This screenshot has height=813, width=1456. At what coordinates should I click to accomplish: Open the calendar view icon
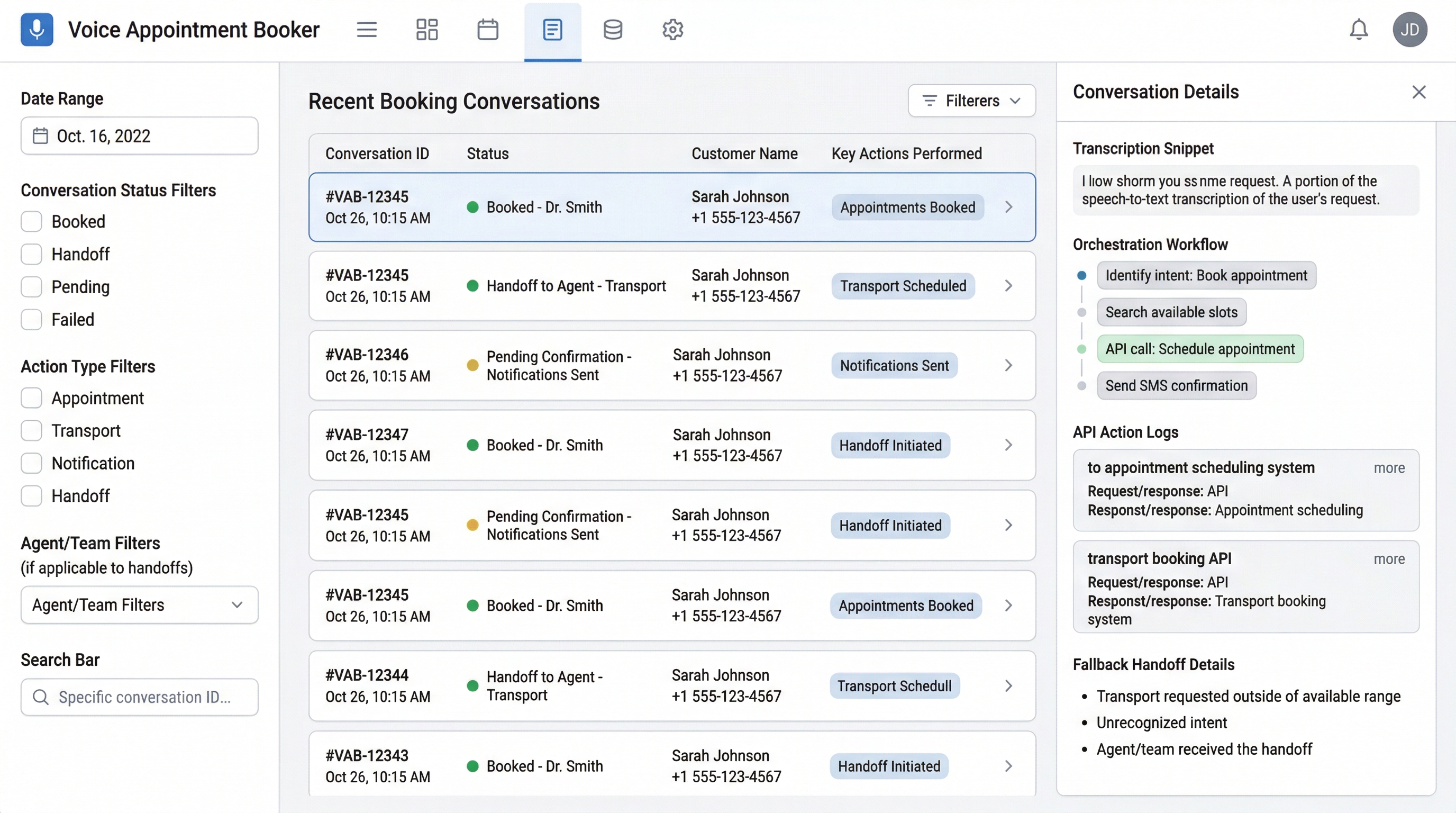pos(487,30)
